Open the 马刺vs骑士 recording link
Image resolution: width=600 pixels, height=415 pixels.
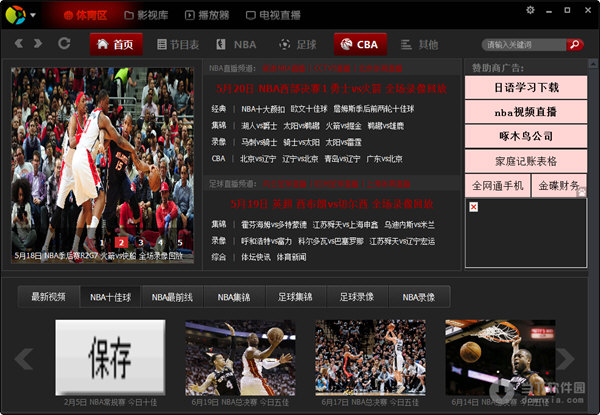coord(259,142)
